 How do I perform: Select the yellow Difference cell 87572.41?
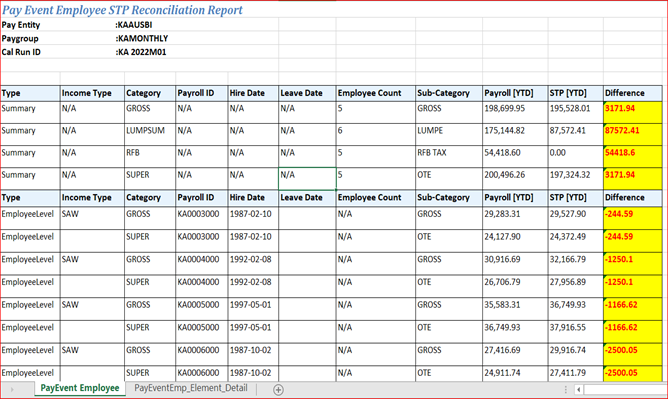pos(633,135)
